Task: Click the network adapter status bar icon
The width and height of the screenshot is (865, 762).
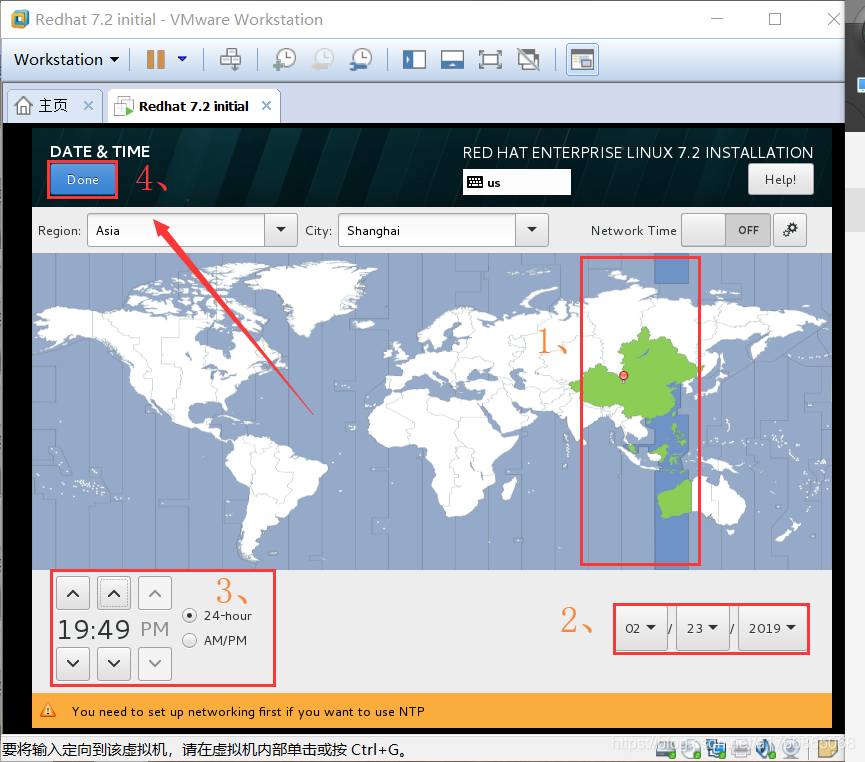Action: coord(716,749)
